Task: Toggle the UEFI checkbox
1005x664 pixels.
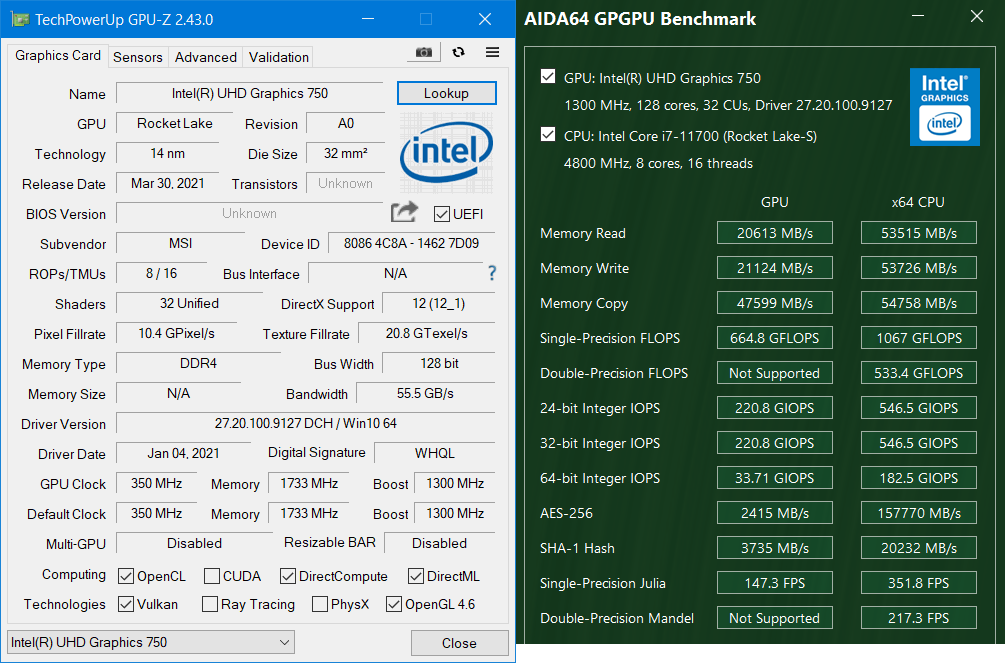Action: coord(442,214)
